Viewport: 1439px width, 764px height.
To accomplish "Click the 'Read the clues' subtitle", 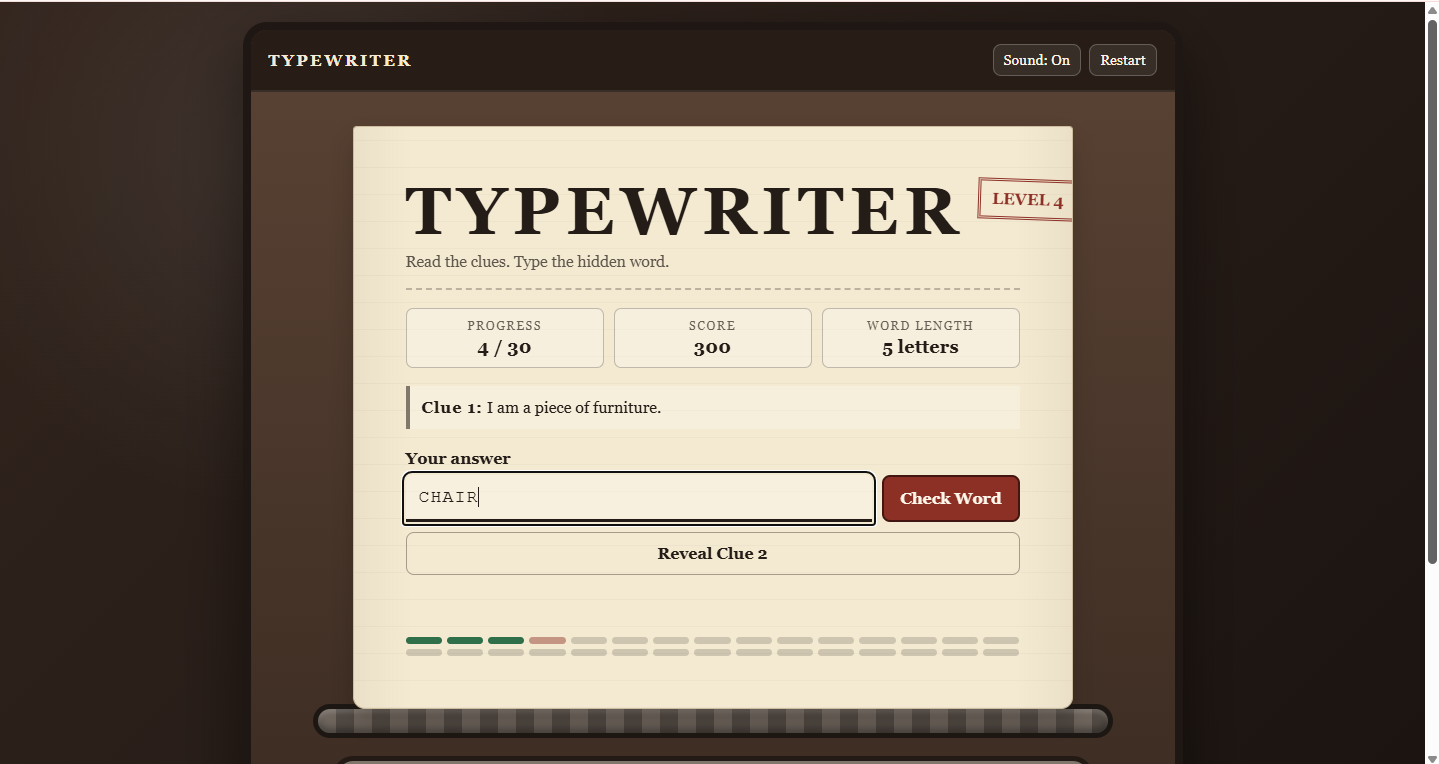I will pyautogui.click(x=537, y=262).
